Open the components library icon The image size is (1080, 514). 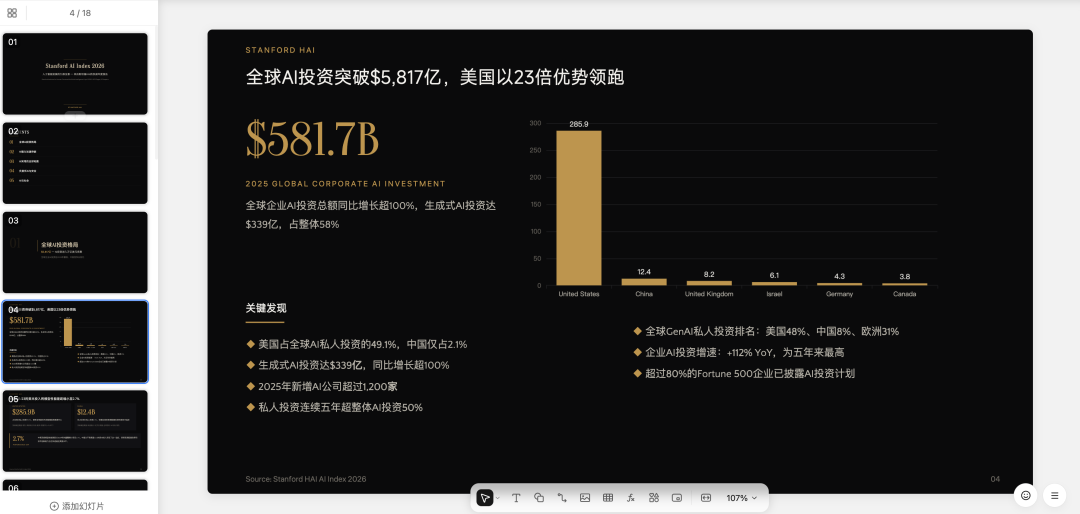tap(654, 498)
